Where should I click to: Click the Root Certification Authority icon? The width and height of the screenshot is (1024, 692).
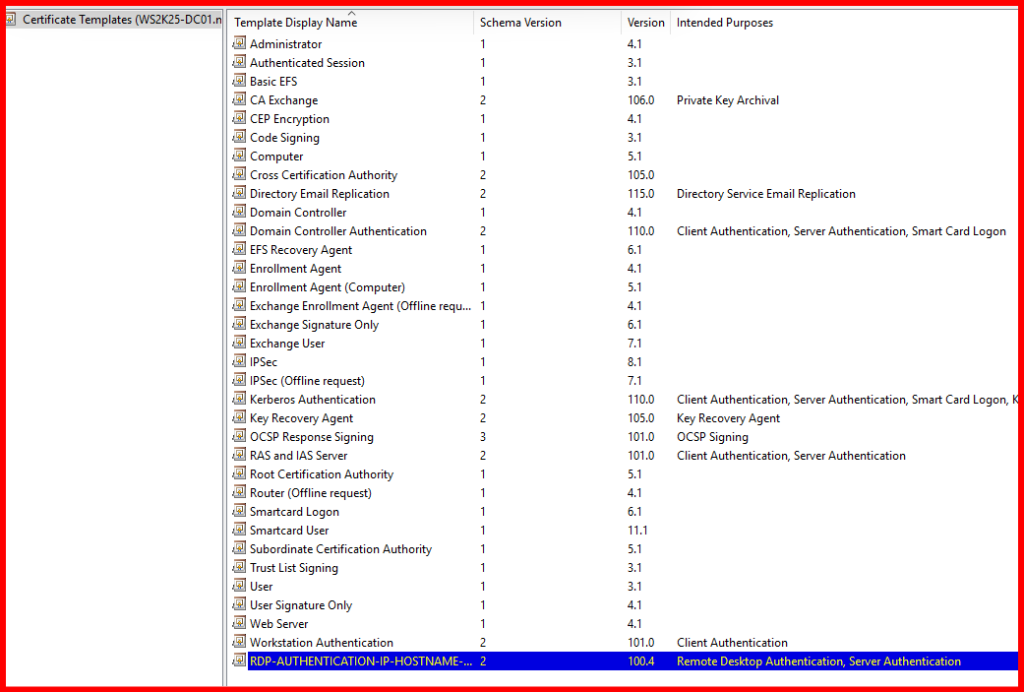239,475
